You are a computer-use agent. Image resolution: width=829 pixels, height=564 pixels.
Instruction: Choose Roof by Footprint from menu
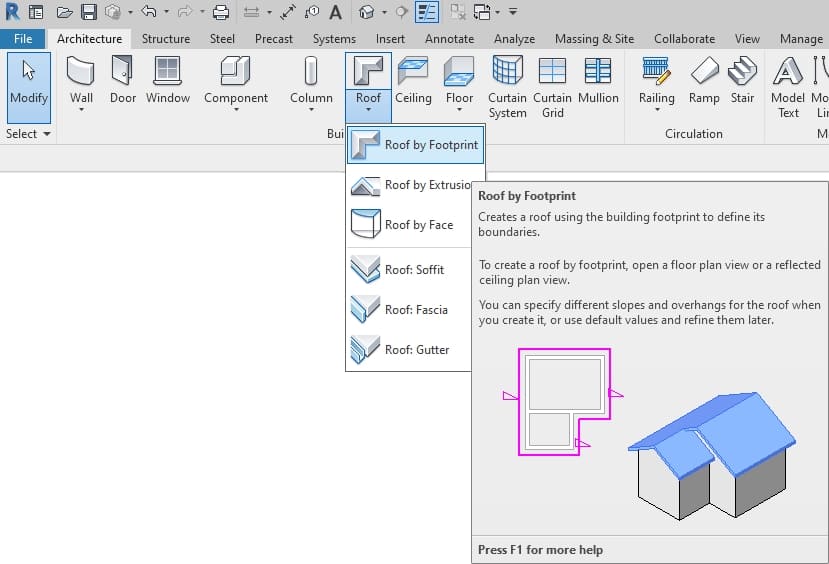point(416,144)
